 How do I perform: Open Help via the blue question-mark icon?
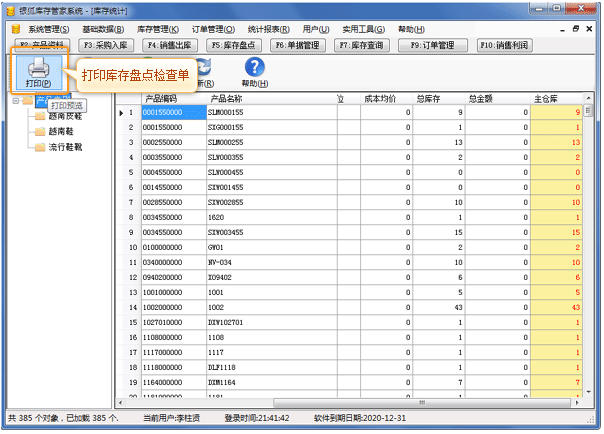point(255,69)
